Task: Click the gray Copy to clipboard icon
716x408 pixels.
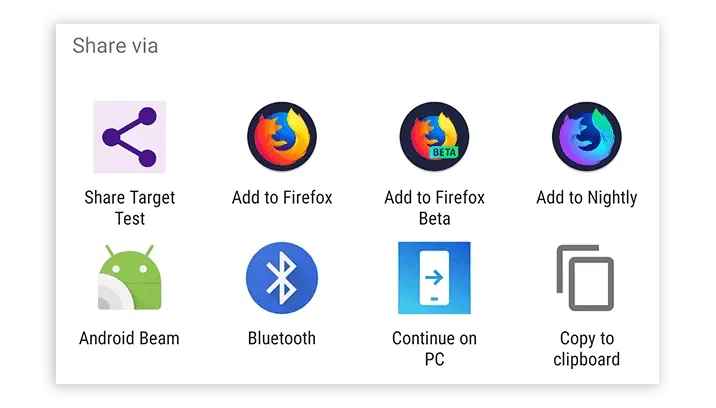Action: point(585,278)
